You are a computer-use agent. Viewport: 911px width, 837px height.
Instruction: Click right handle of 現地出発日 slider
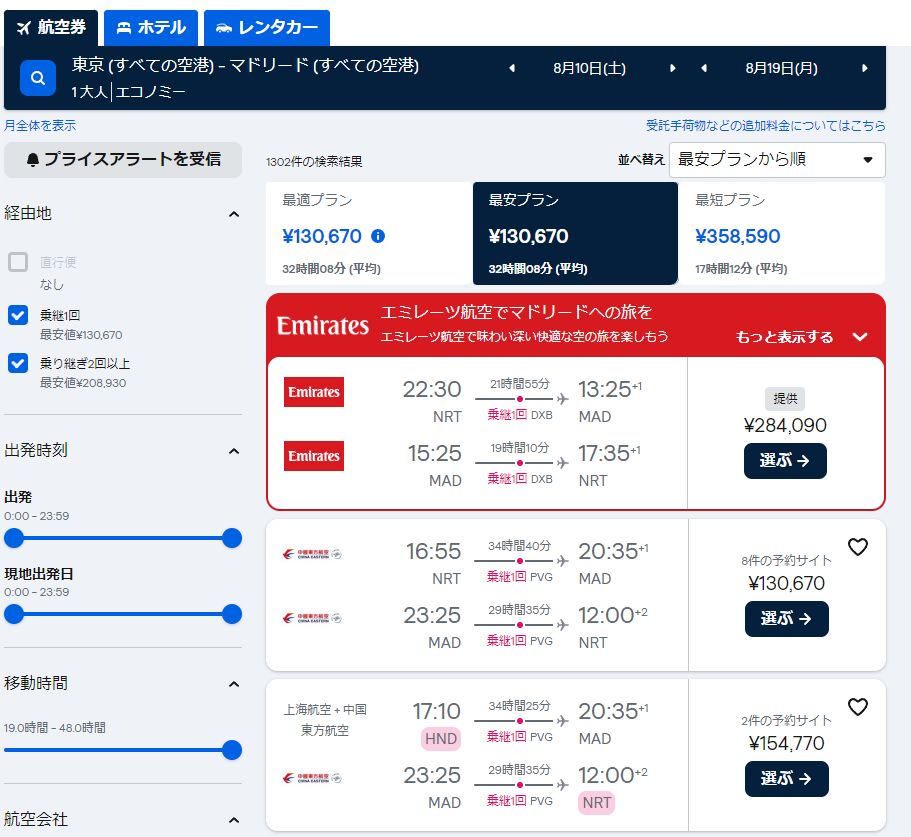point(232,614)
